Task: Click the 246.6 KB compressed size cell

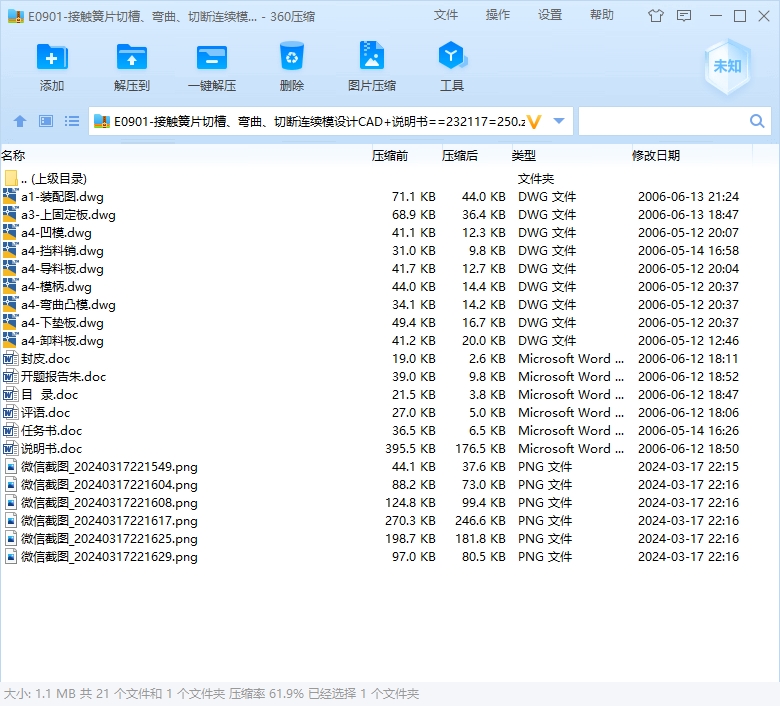Action: tap(480, 520)
